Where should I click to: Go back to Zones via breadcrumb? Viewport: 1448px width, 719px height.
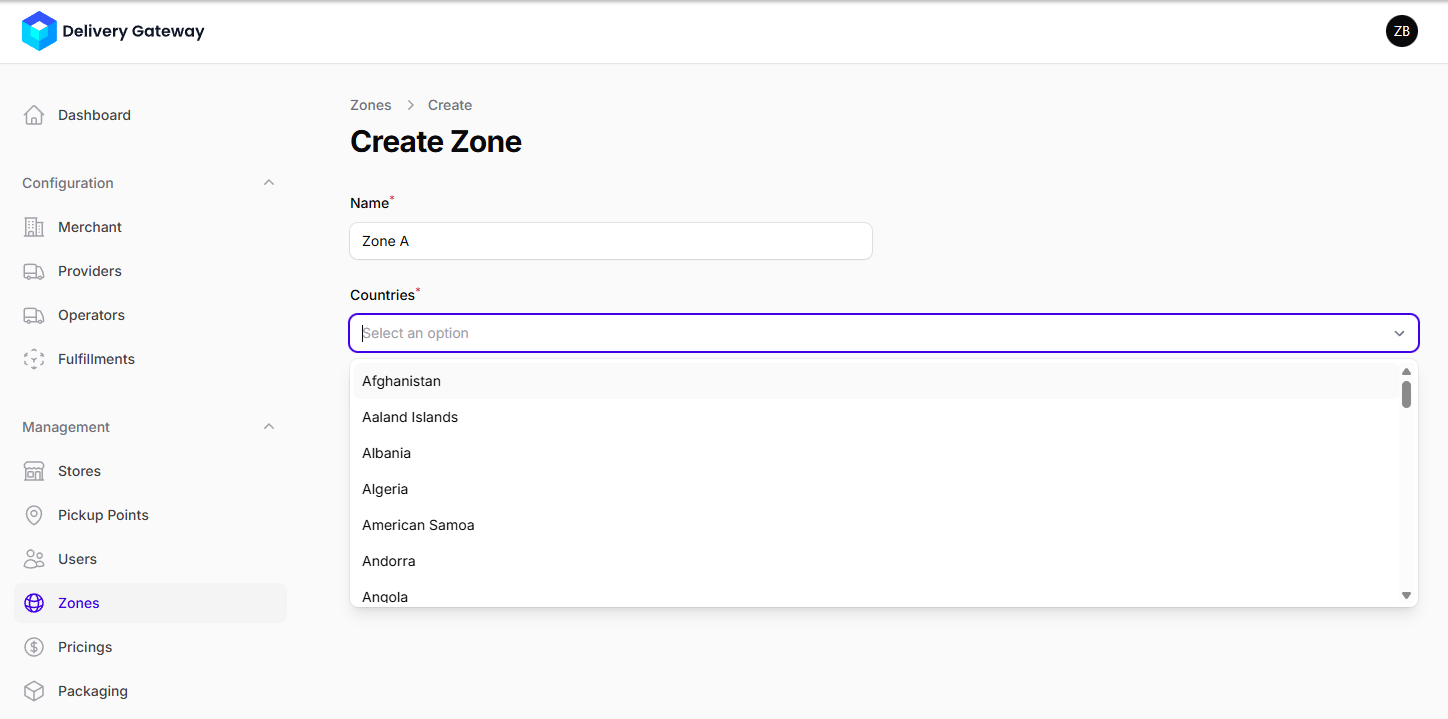(370, 105)
